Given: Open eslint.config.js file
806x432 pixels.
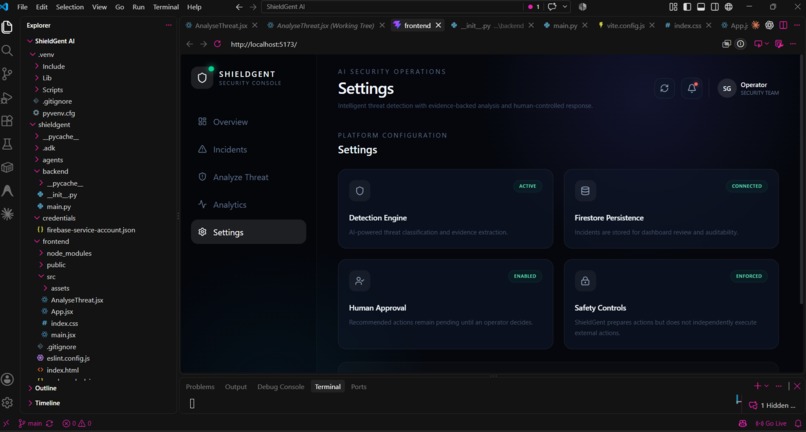Looking at the screenshot, I should (x=68, y=358).
